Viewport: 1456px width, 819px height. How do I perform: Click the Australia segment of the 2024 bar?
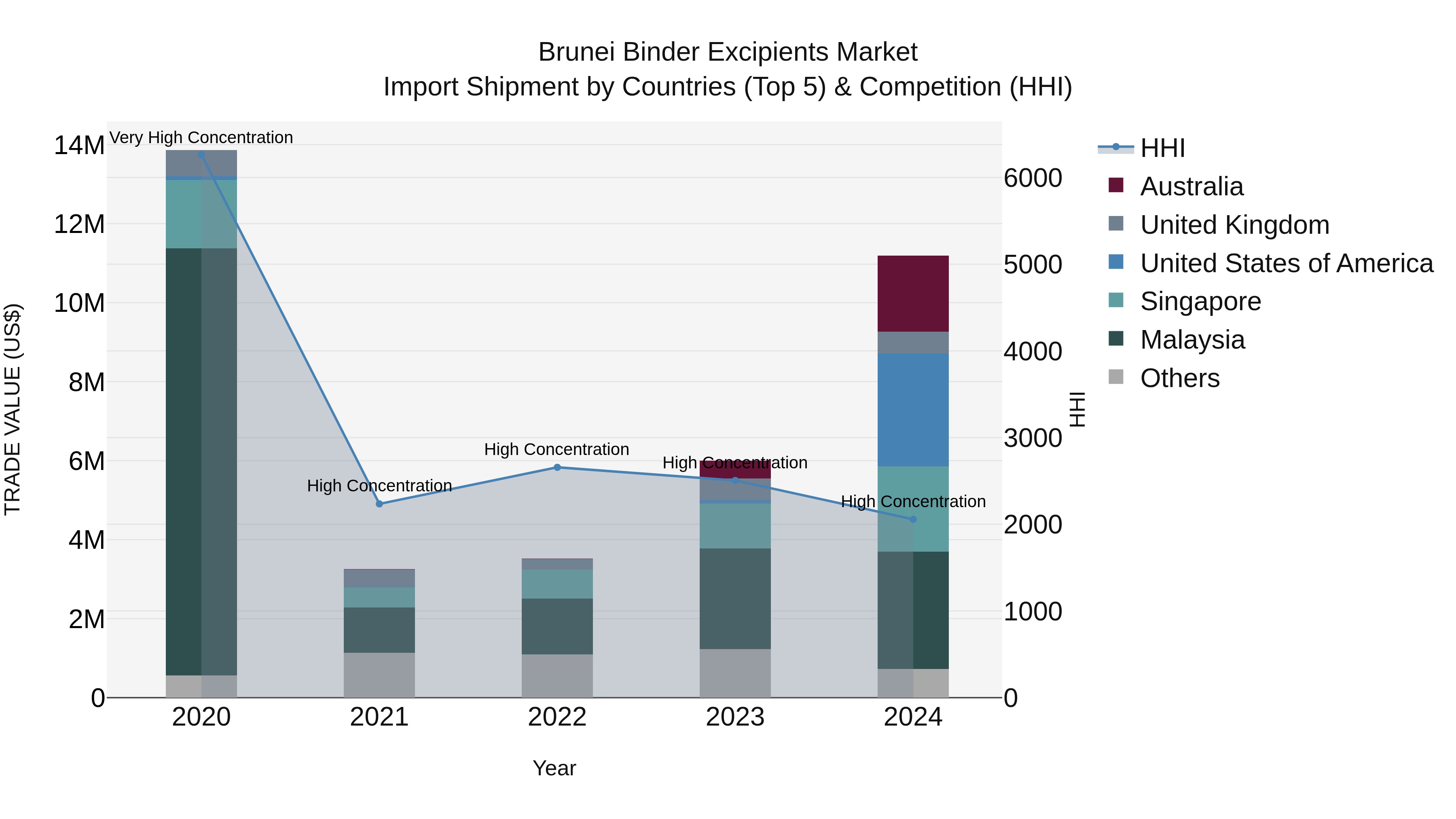pos(913,294)
